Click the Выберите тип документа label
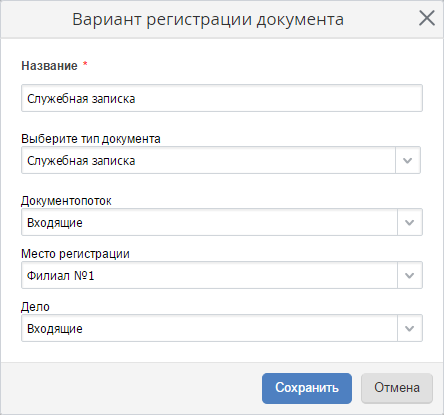This screenshot has width=444, height=415. point(91,139)
